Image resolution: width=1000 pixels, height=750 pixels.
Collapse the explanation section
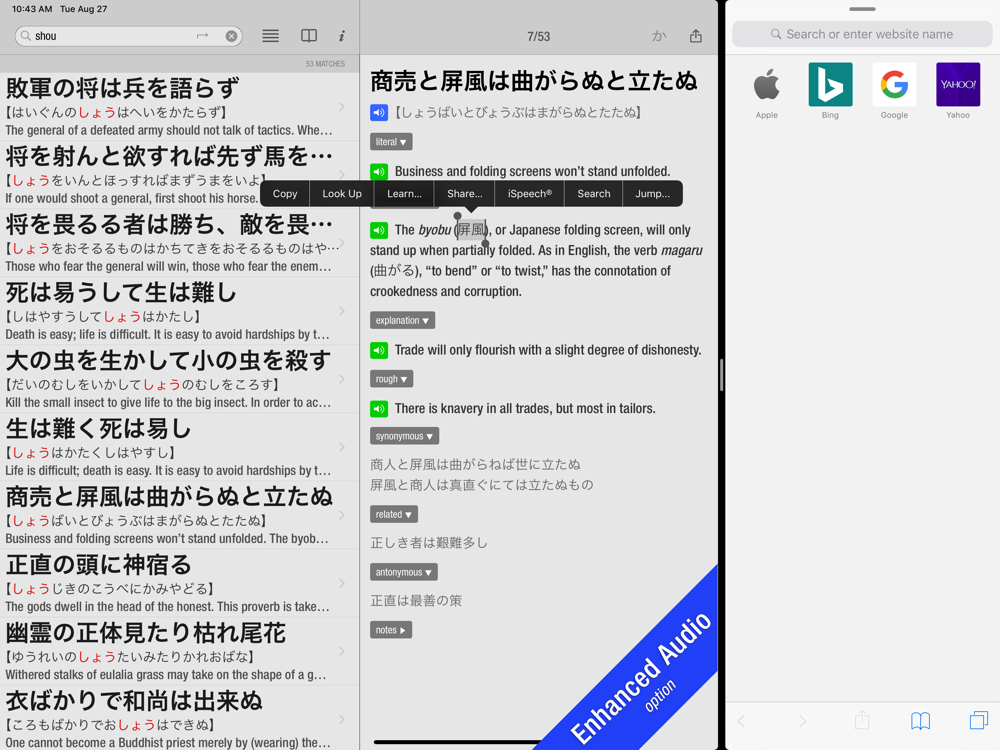coord(402,320)
